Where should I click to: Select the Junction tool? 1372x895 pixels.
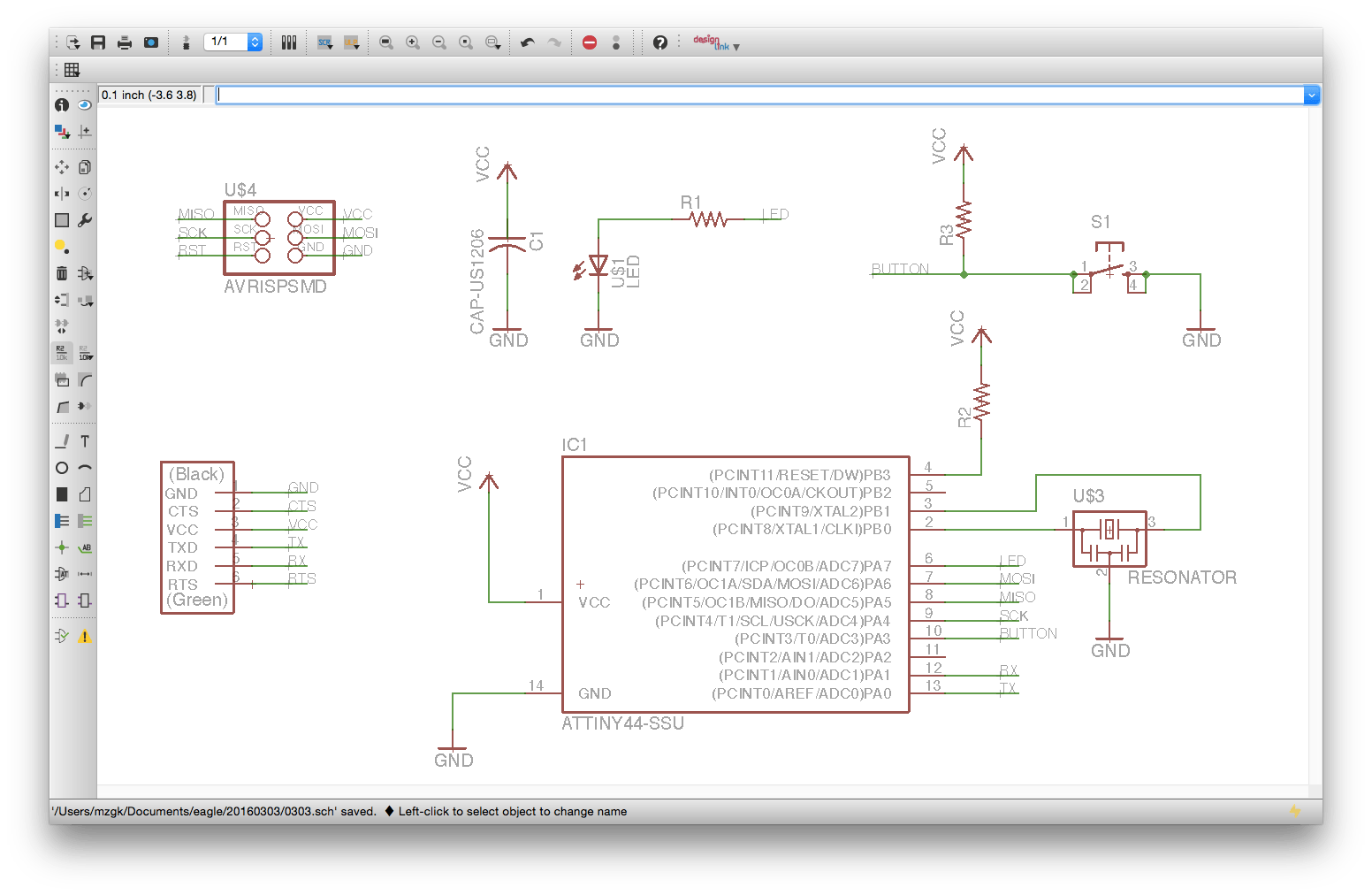[62, 547]
